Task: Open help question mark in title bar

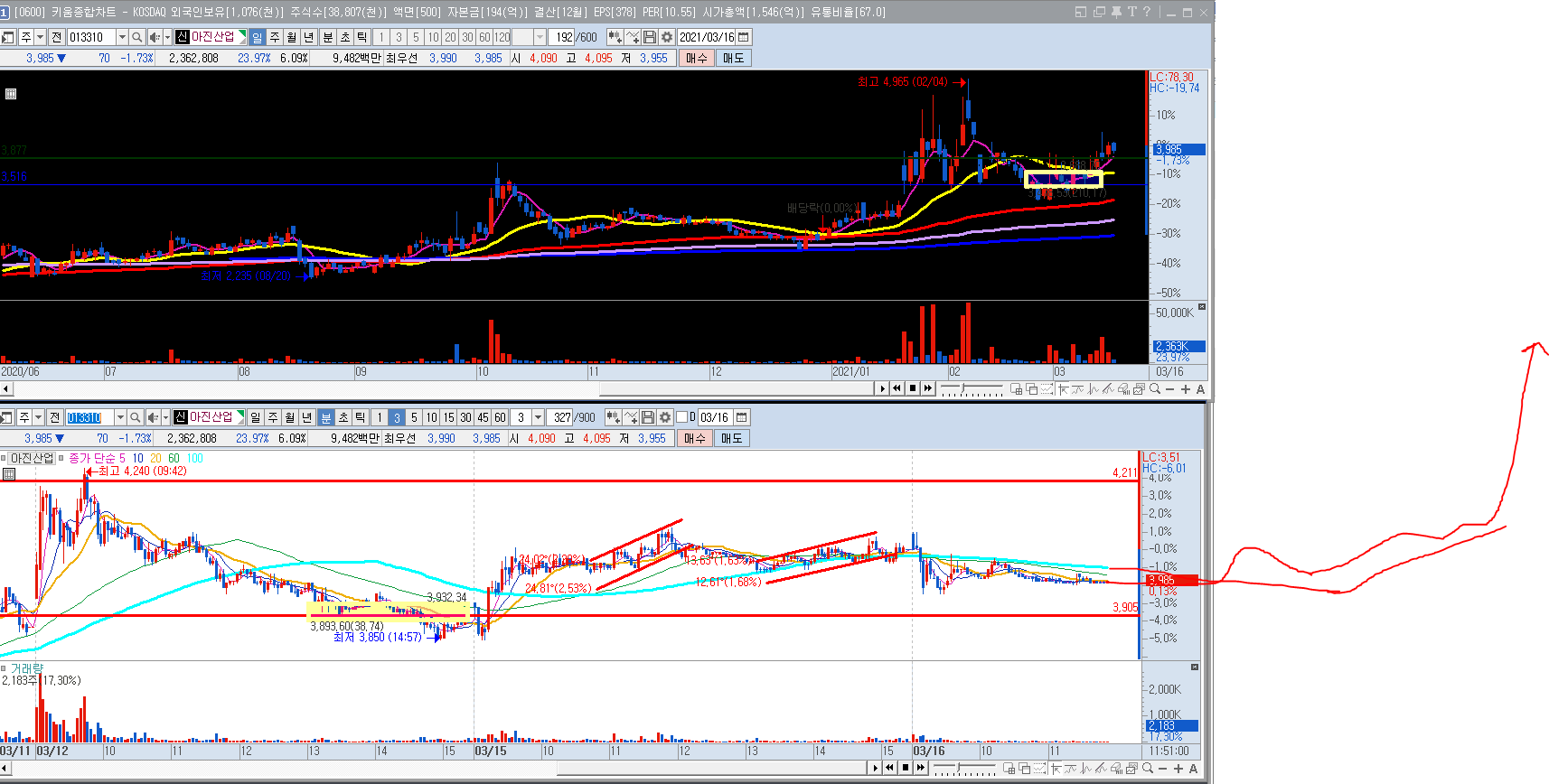Action: 1147,12
